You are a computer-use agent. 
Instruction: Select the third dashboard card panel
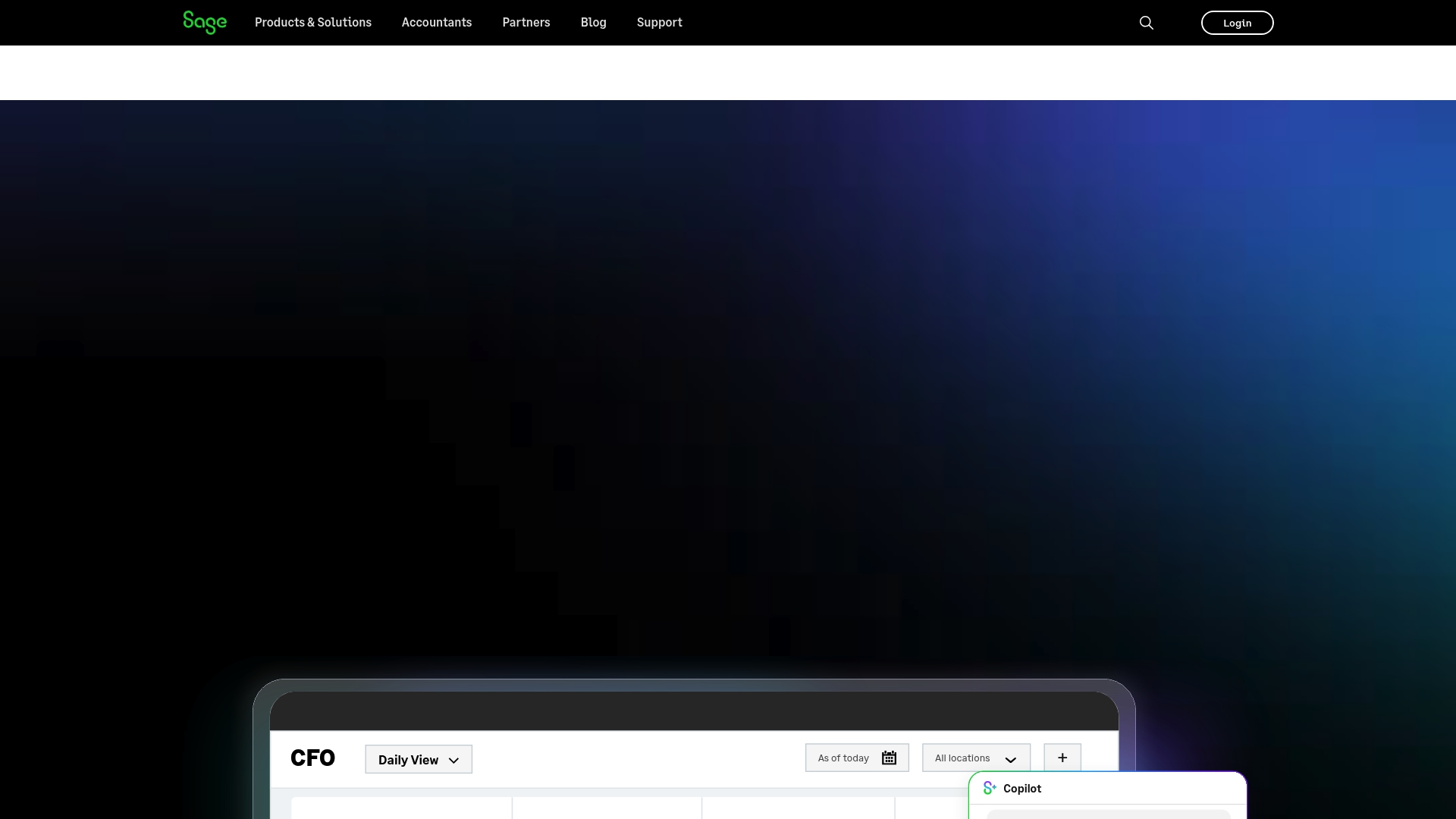[x=799, y=808]
